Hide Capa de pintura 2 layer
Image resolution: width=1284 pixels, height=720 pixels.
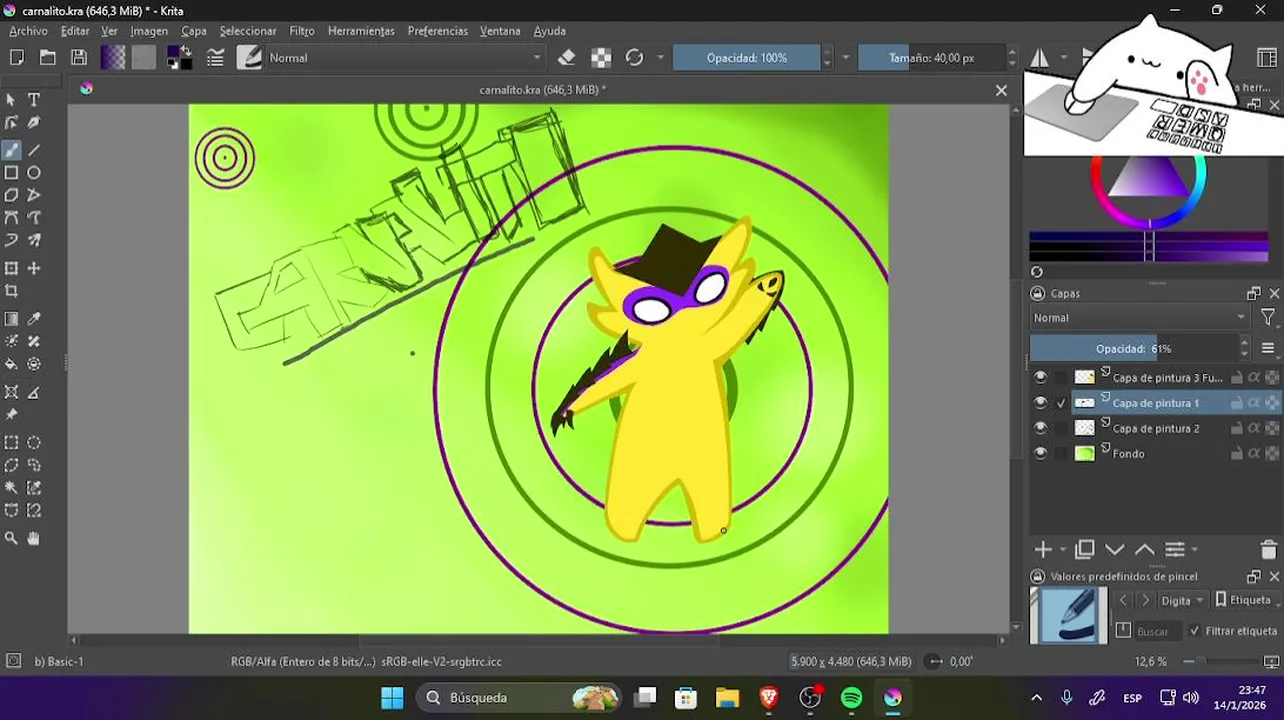[1041, 428]
